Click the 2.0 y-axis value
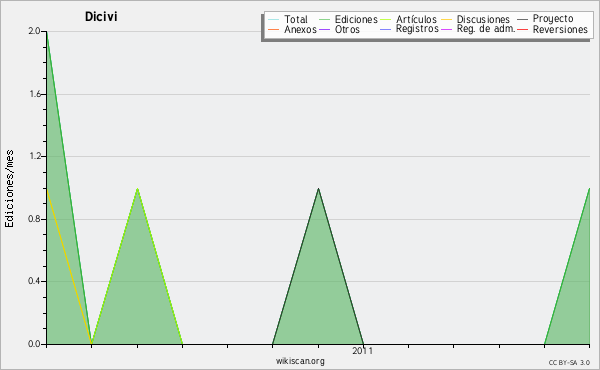Image resolution: width=600 pixels, height=370 pixels. click(34, 31)
